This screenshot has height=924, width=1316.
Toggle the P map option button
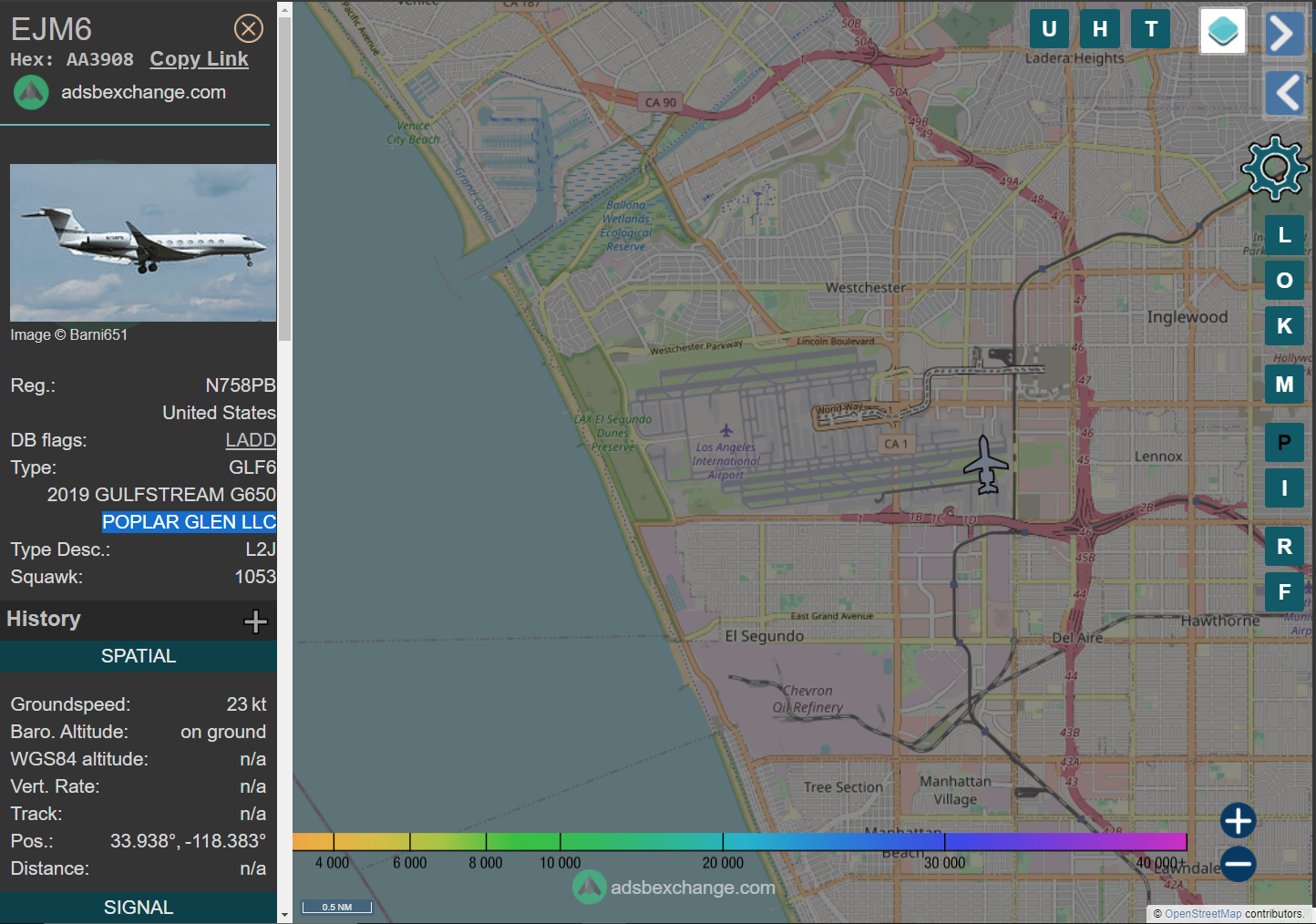coord(1284,443)
